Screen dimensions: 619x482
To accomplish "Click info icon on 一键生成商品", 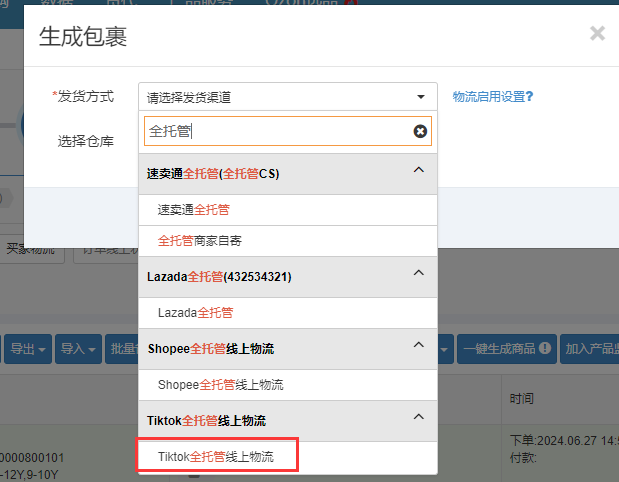I will pyautogui.click(x=545, y=348).
